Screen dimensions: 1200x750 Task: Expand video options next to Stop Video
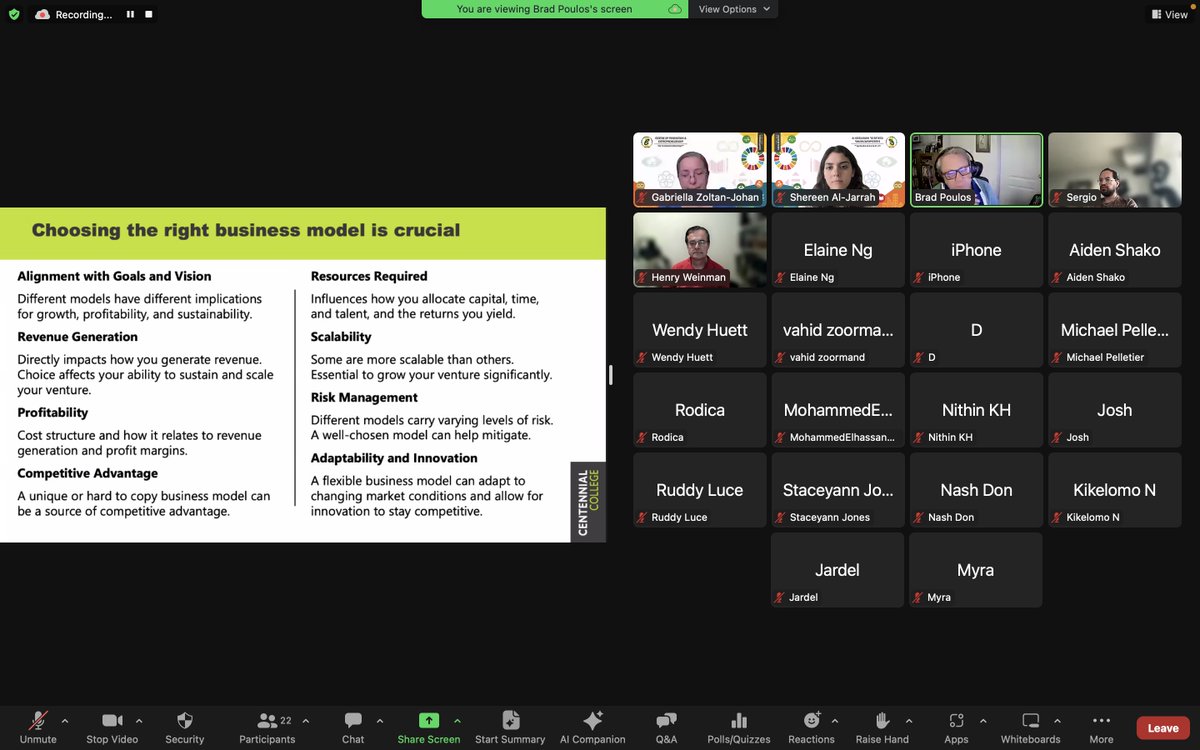point(139,720)
